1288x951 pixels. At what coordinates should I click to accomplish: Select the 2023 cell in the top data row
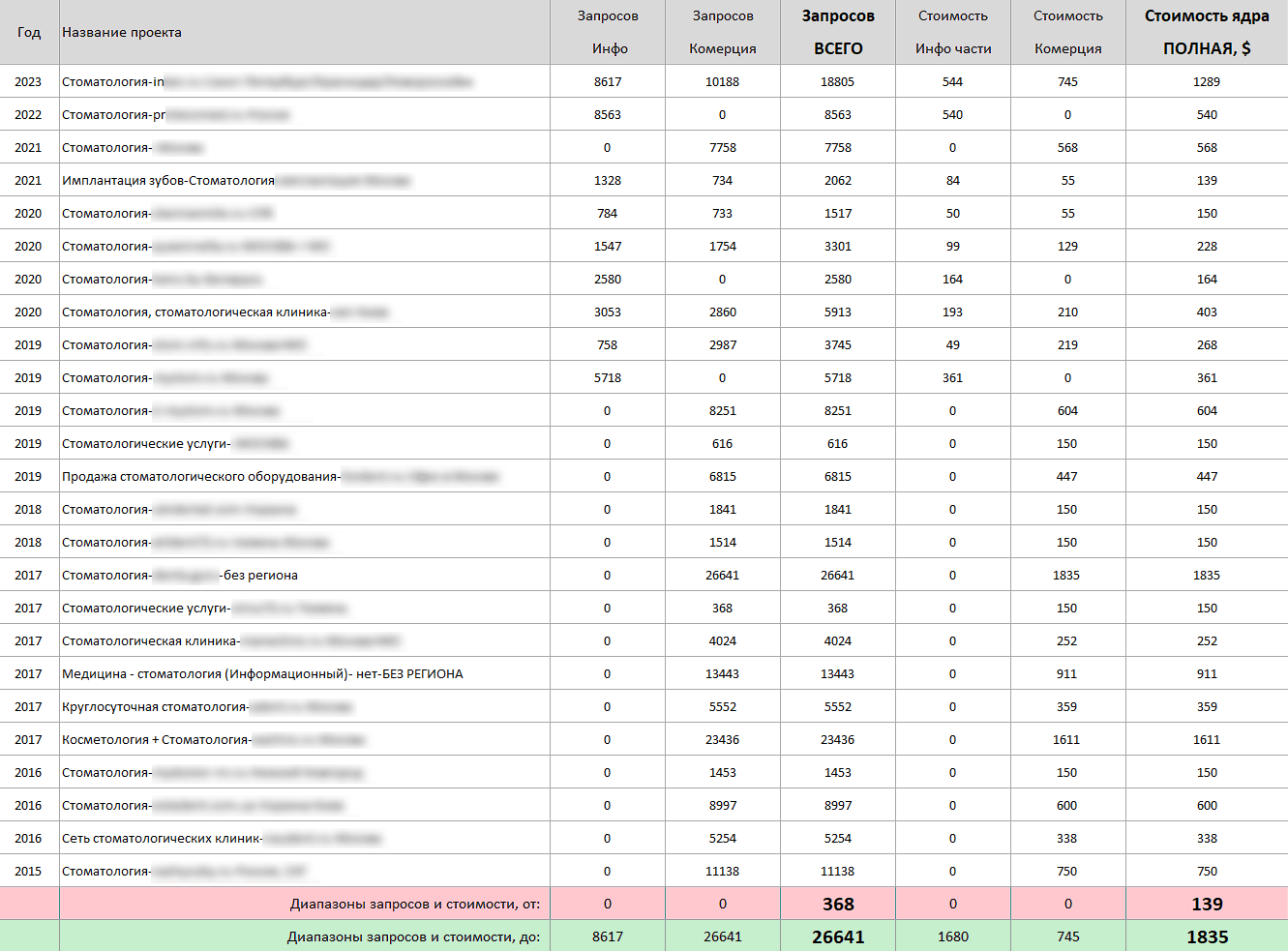click(29, 81)
